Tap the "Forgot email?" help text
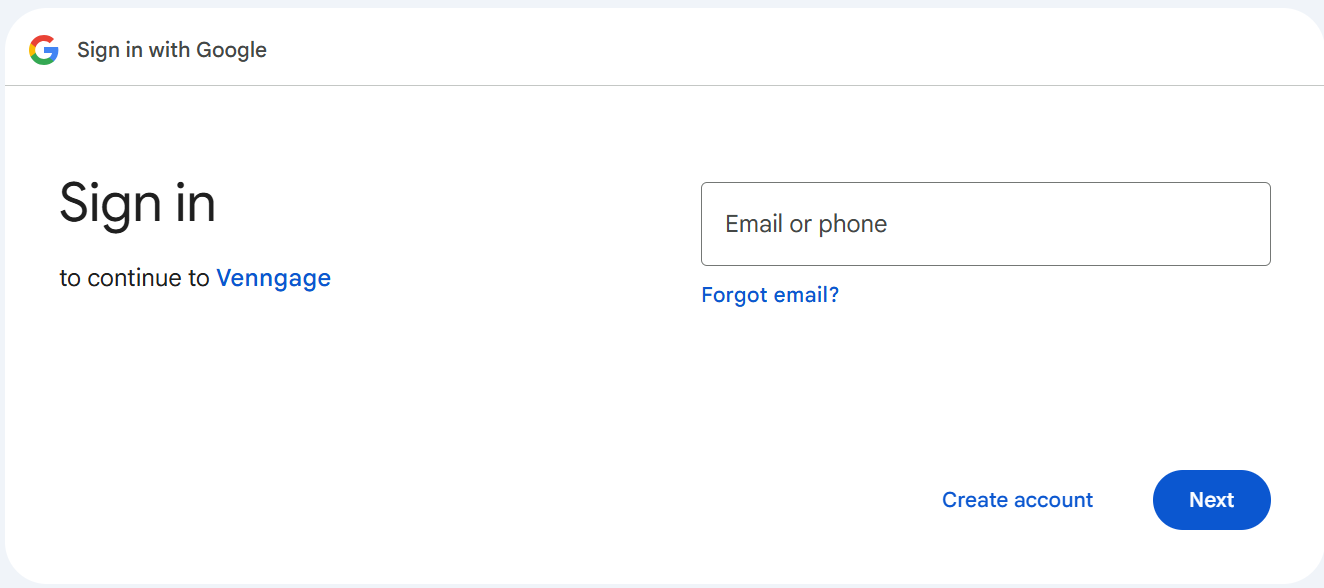The width and height of the screenshot is (1324, 588). click(770, 295)
